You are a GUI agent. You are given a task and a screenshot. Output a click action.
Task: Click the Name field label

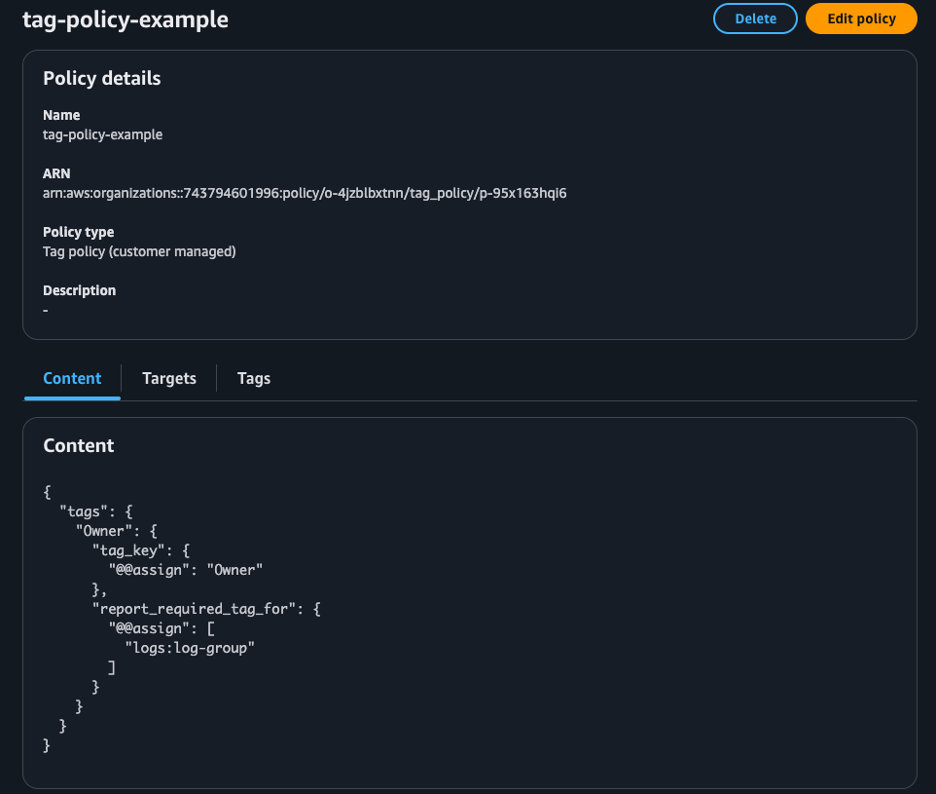(x=61, y=115)
